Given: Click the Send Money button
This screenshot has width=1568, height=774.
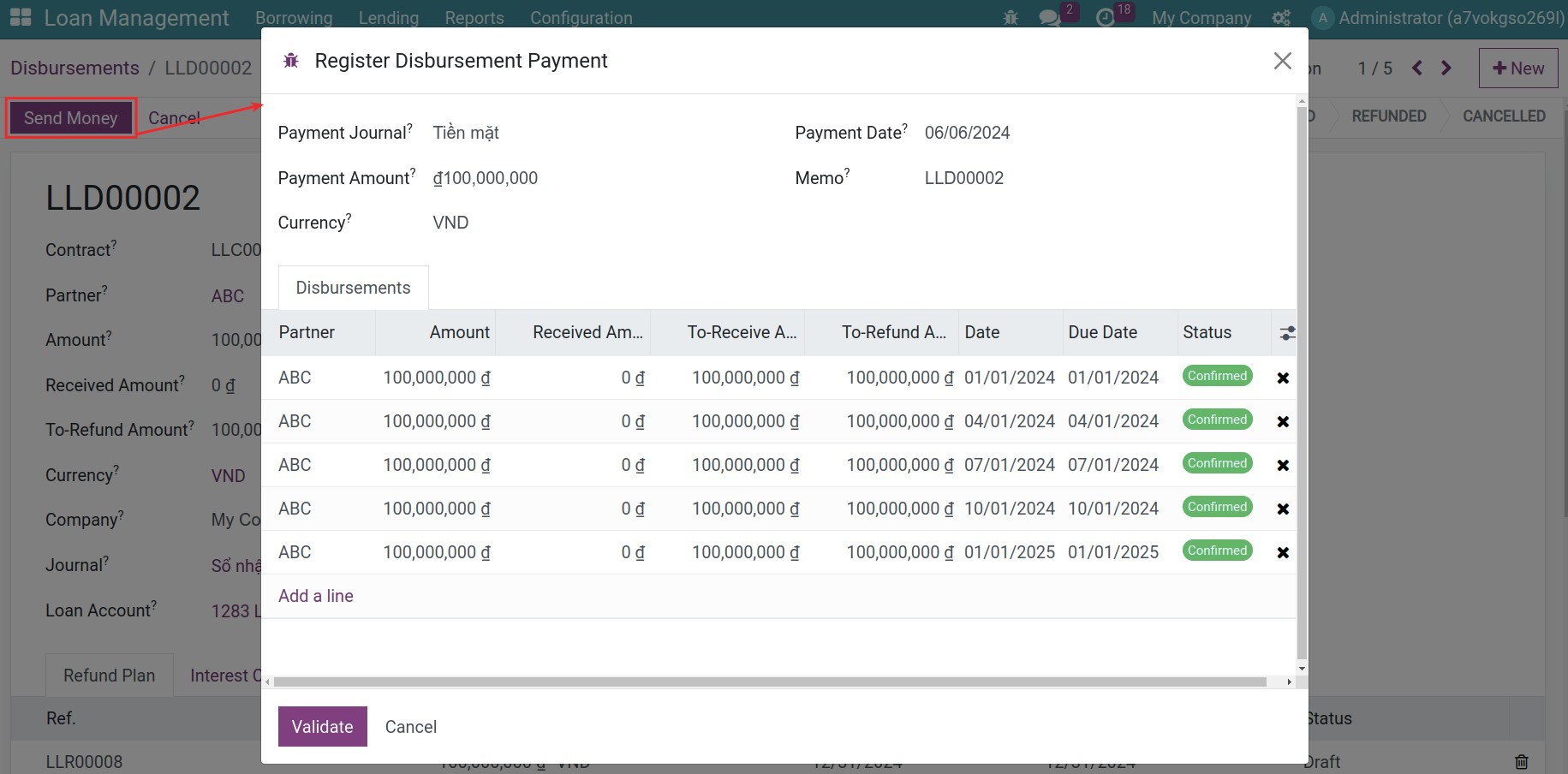Looking at the screenshot, I should [71, 118].
